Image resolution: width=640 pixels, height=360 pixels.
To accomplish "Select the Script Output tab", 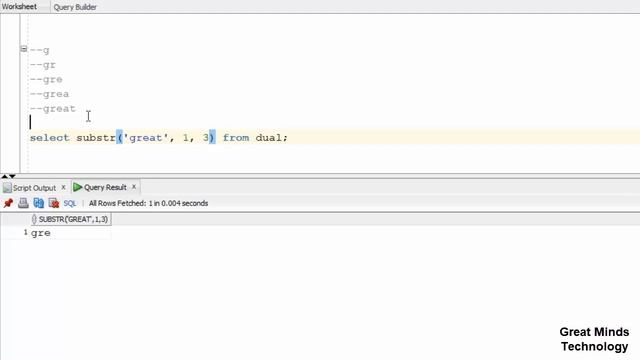I will pos(34,188).
